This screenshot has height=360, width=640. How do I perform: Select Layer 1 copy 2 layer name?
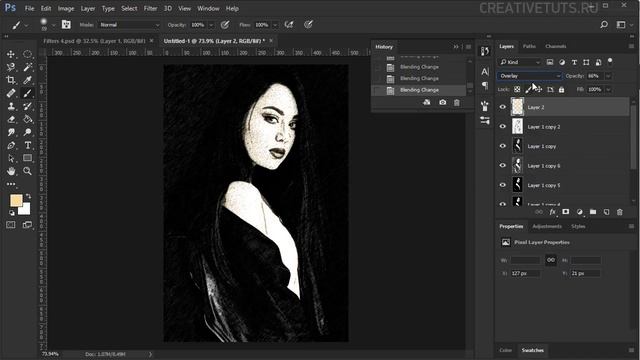544,127
